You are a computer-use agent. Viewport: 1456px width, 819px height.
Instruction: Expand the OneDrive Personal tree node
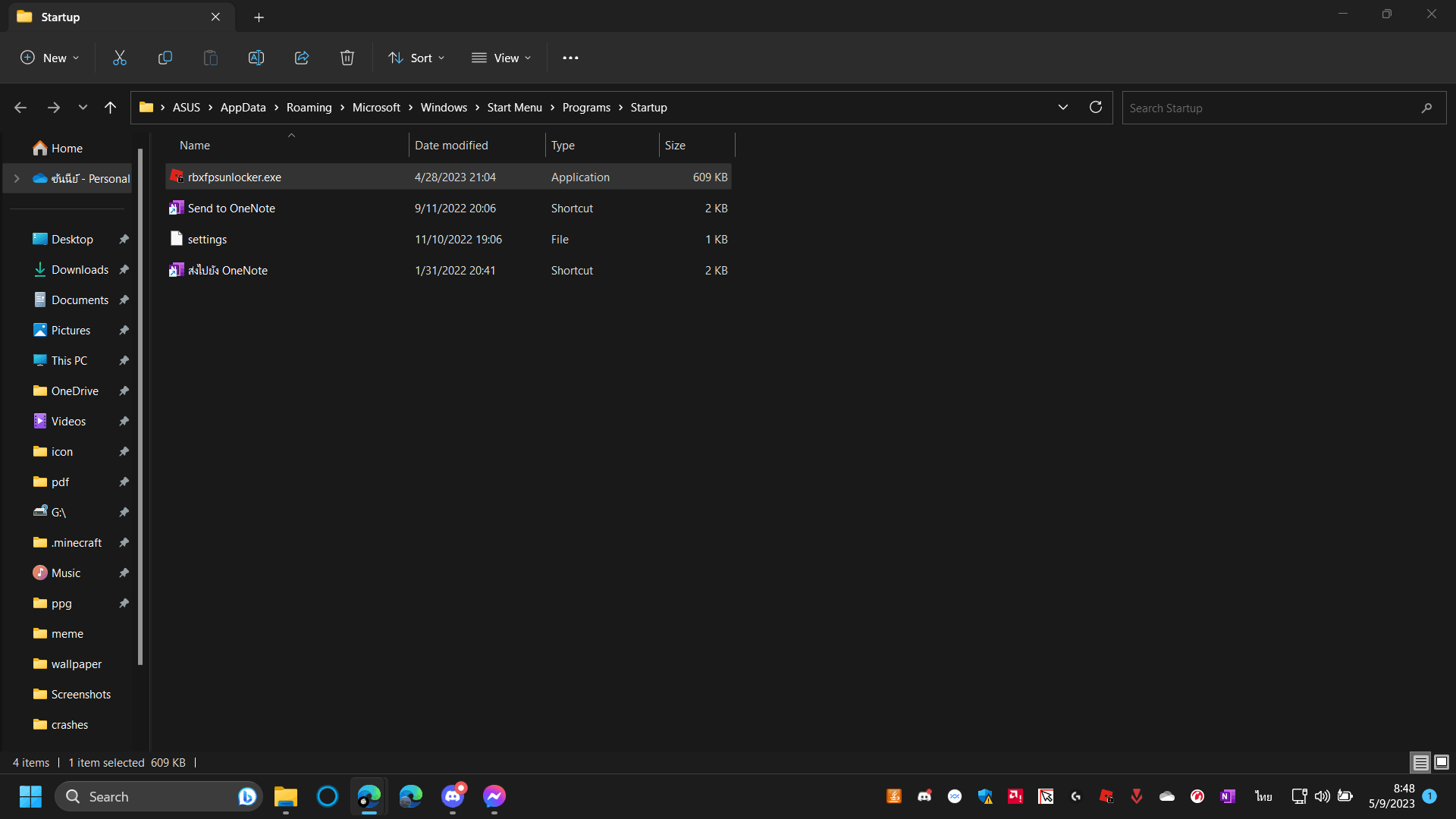coord(17,178)
